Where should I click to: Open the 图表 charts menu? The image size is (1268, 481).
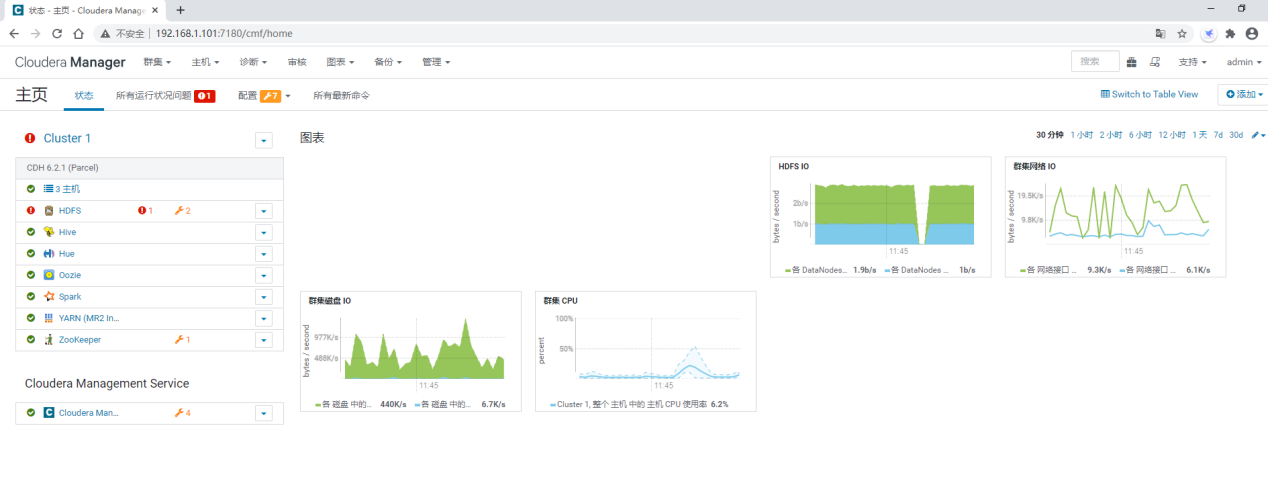coord(340,62)
